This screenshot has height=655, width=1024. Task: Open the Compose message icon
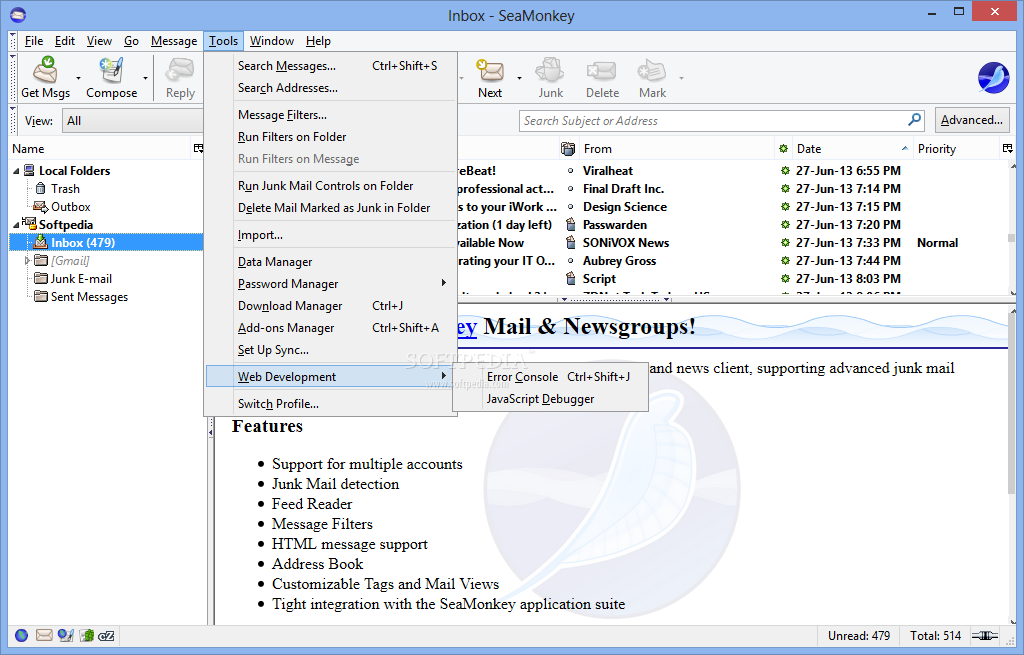[x=112, y=70]
